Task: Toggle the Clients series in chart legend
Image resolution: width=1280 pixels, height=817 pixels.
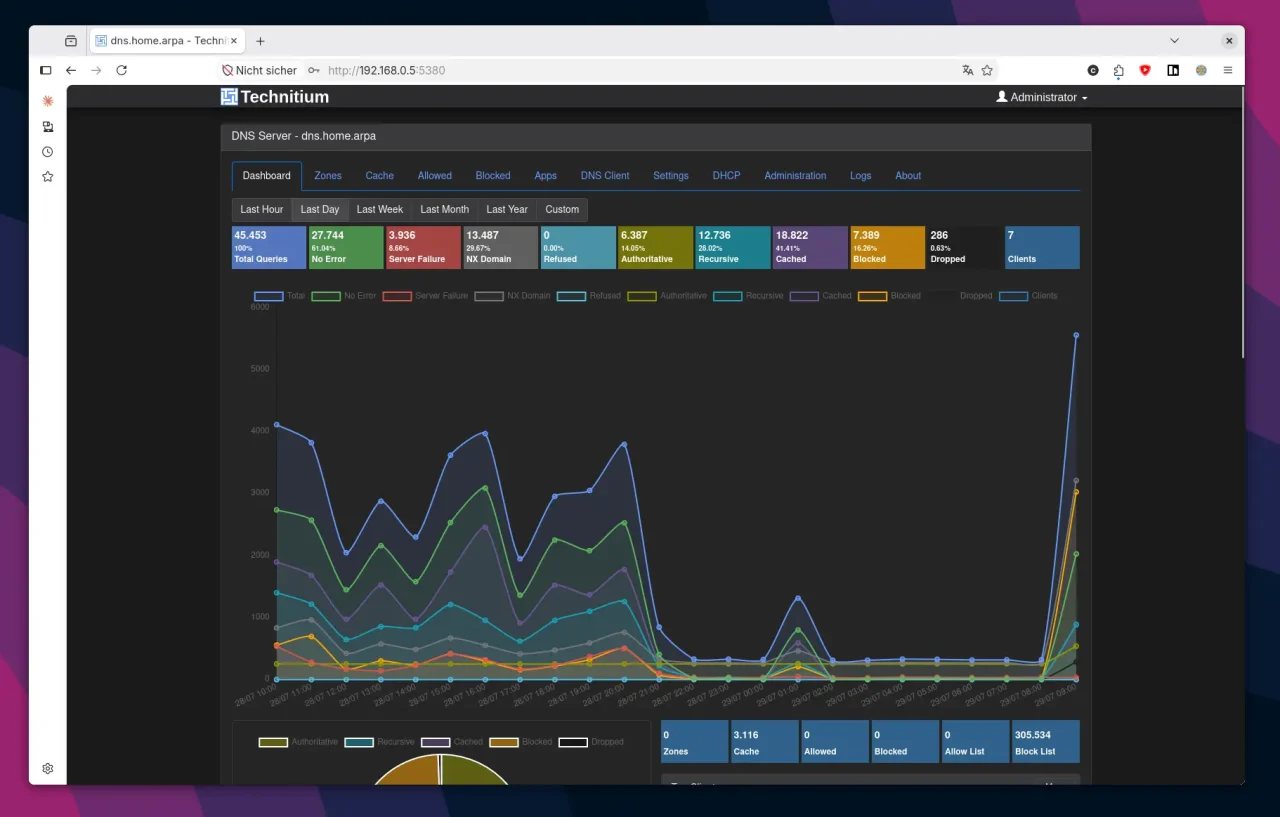Action: pos(1028,296)
